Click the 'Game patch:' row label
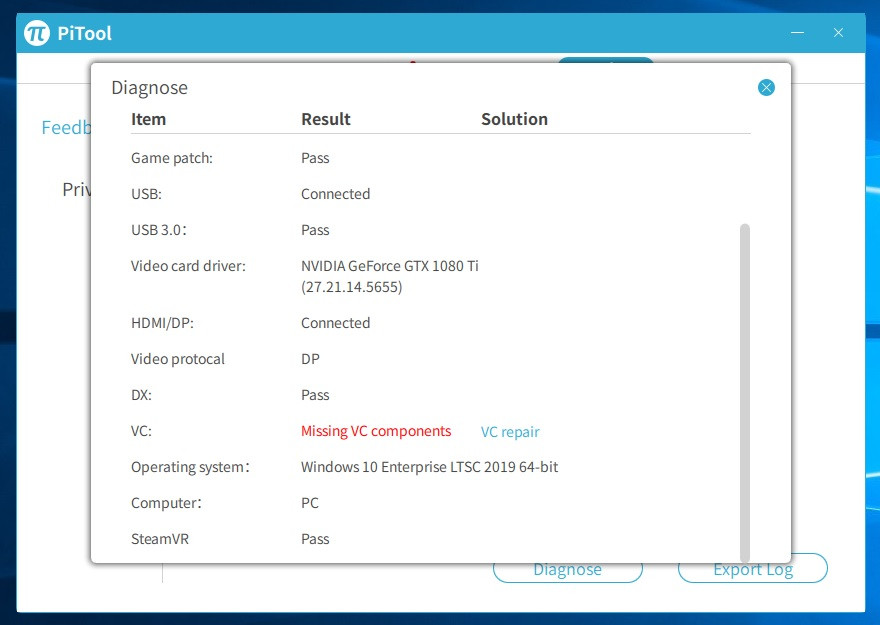The image size is (880, 625). point(172,158)
